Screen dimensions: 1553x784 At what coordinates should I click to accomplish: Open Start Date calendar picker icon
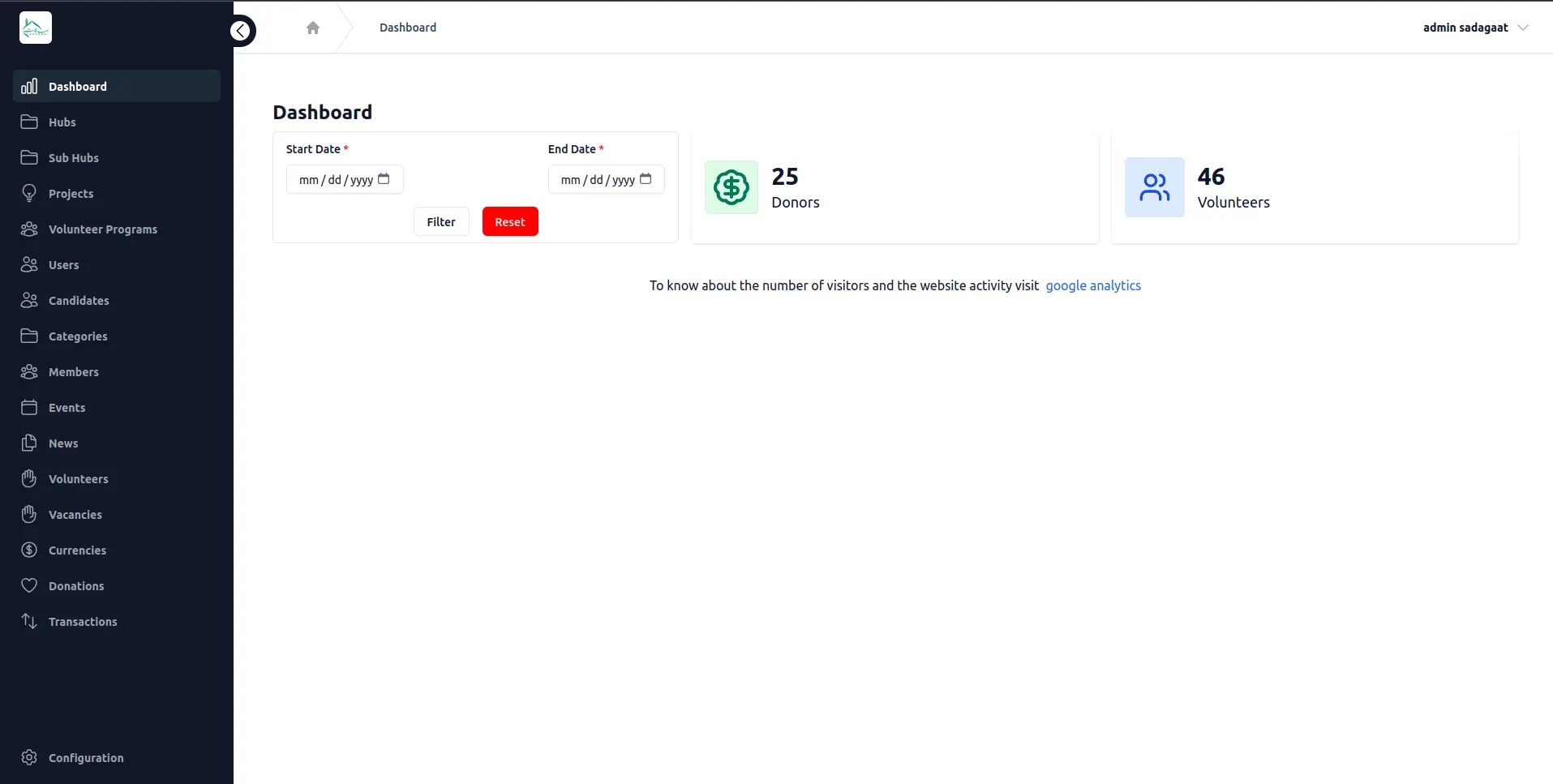coord(384,179)
